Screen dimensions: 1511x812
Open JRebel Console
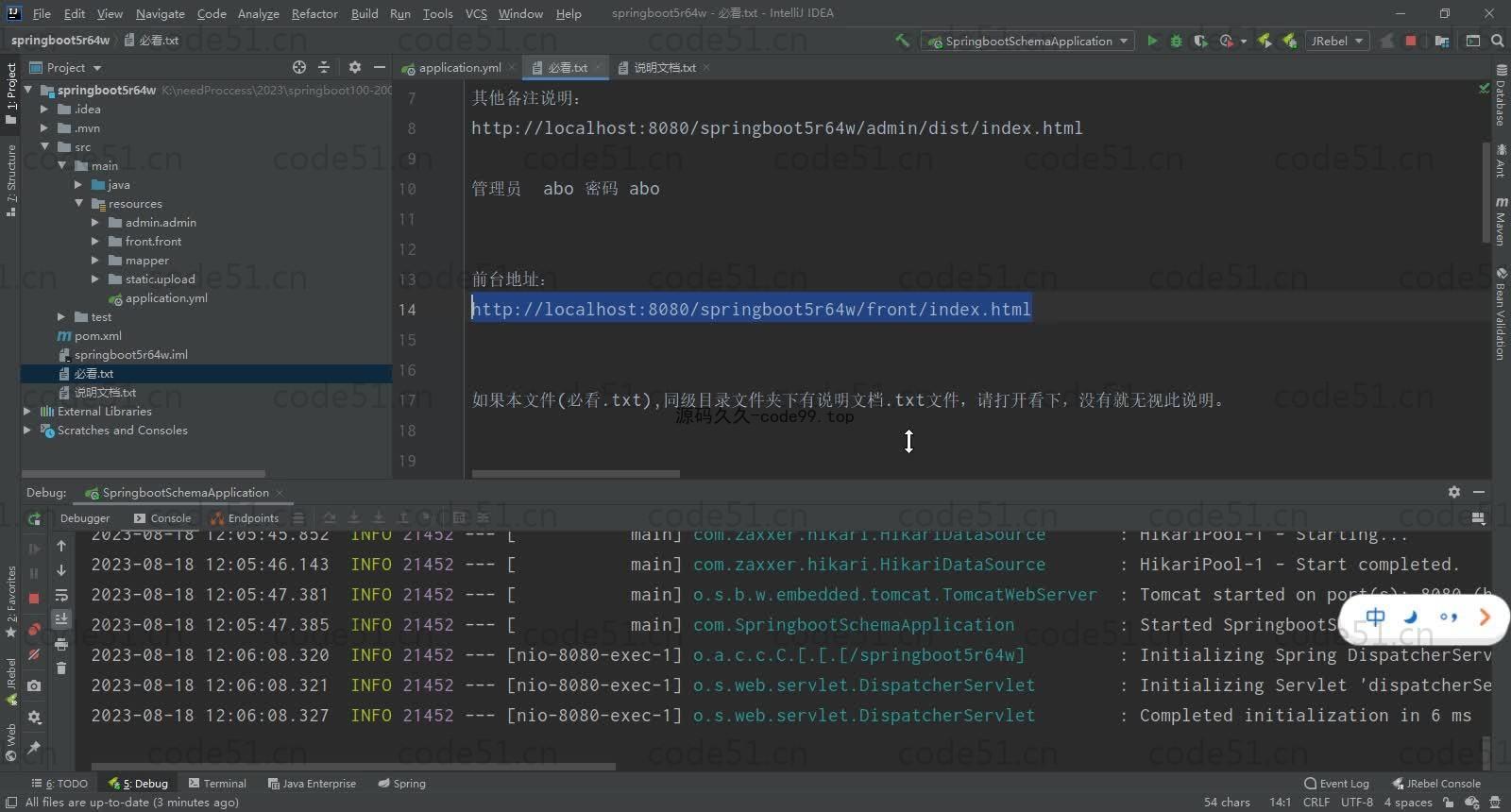(1436, 784)
